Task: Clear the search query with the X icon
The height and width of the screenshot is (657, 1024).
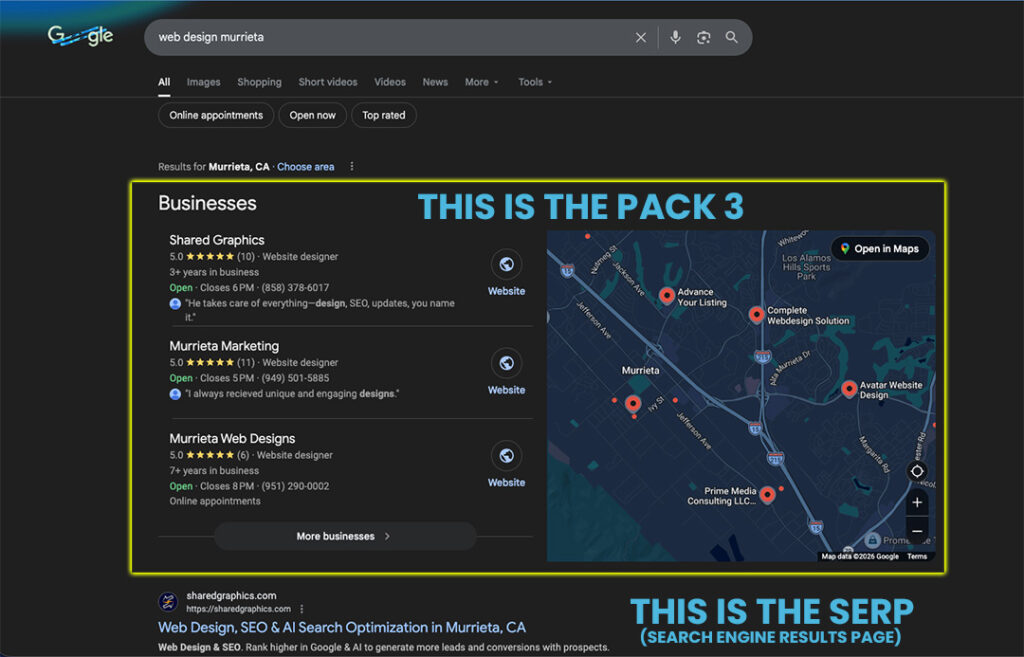Action: pyautogui.click(x=641, y=37)
